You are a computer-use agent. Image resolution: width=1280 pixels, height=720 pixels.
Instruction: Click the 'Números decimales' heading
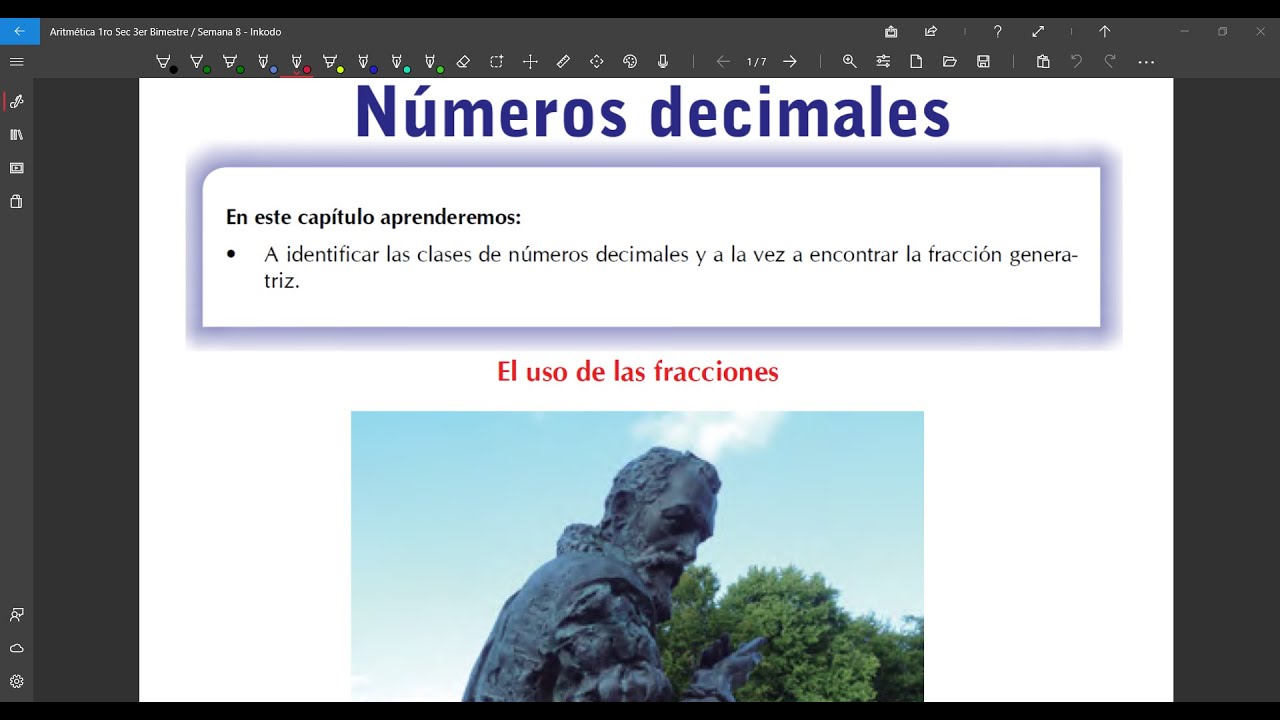[x=652, y=112]
